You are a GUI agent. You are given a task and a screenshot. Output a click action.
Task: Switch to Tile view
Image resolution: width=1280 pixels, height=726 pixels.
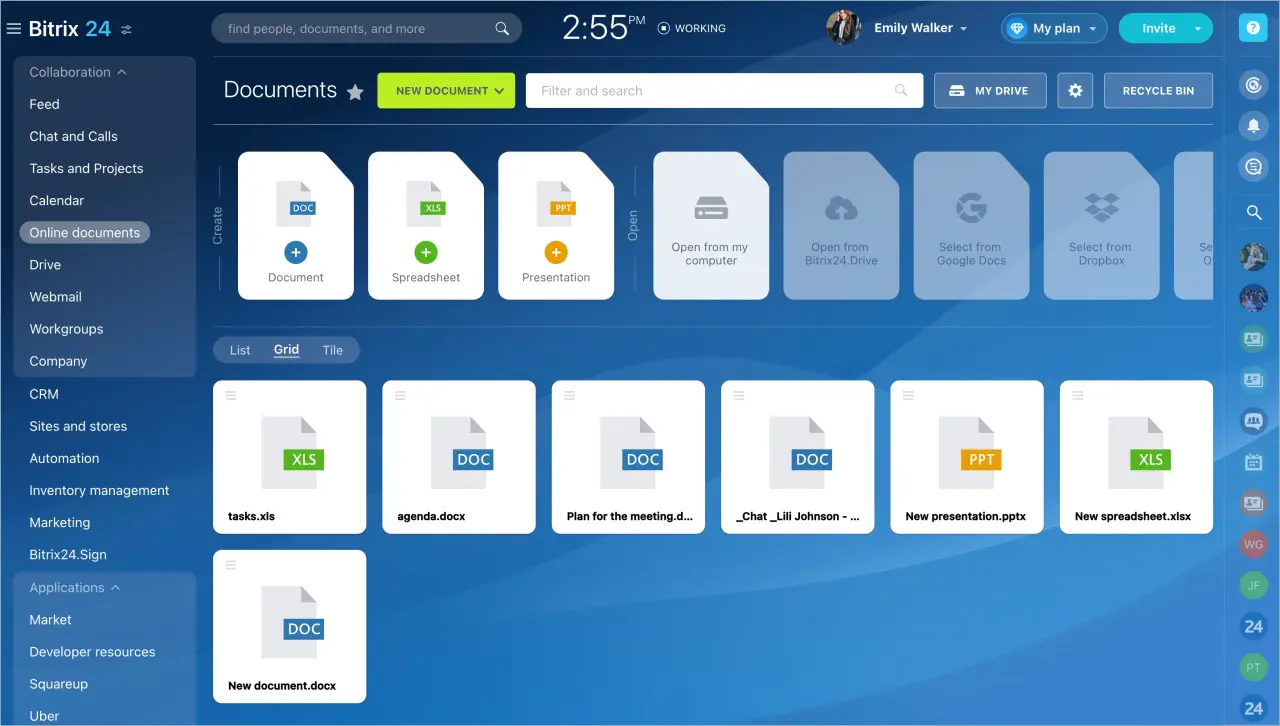click(x=332, y=350)
